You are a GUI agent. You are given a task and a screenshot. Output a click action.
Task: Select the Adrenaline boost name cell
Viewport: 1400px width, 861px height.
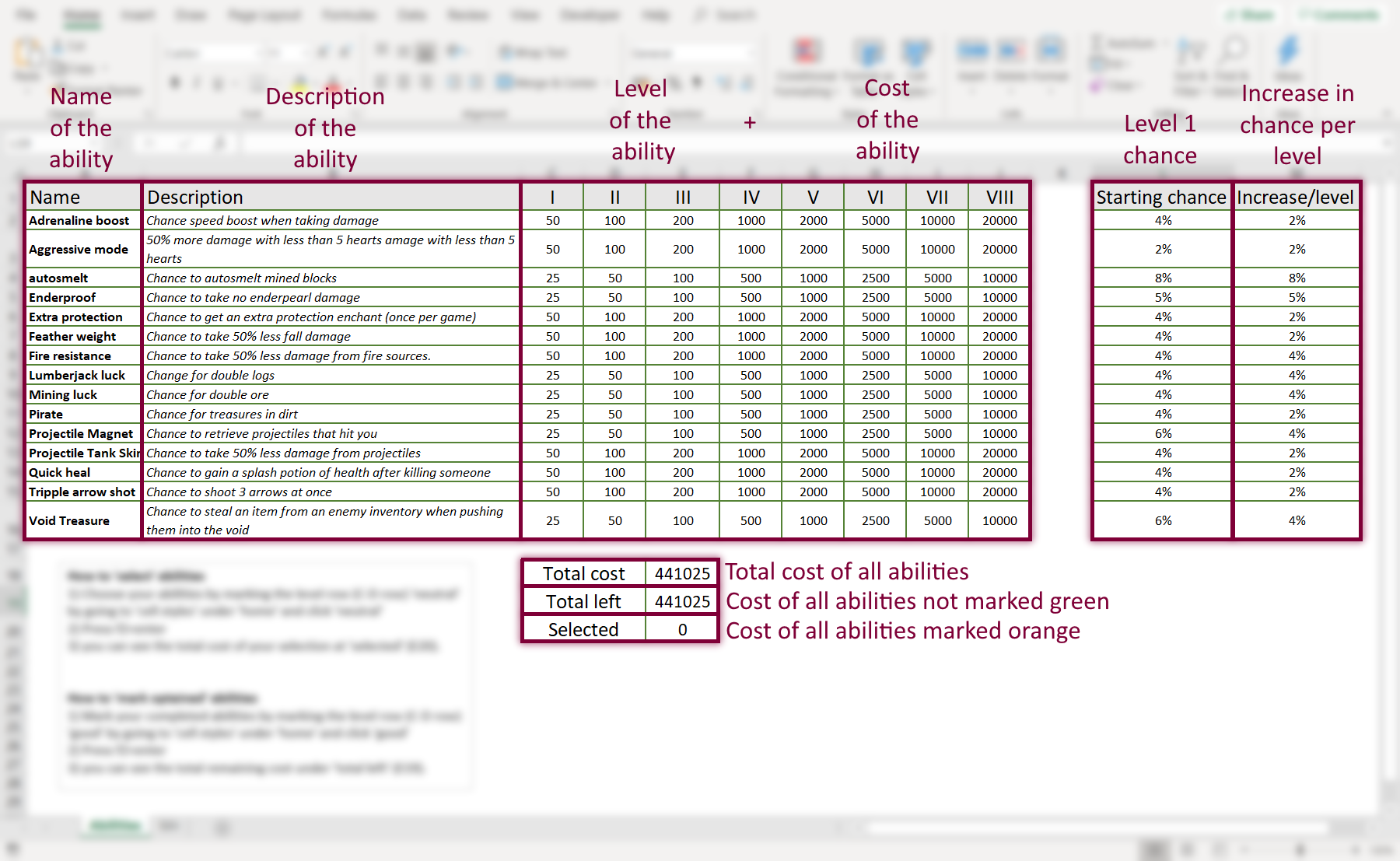(x=83, y=221)
